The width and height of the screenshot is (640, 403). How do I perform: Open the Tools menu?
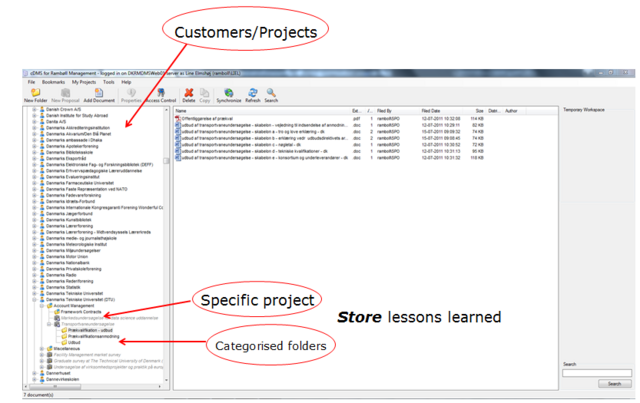pyautogui.click(x=110, y=82)
